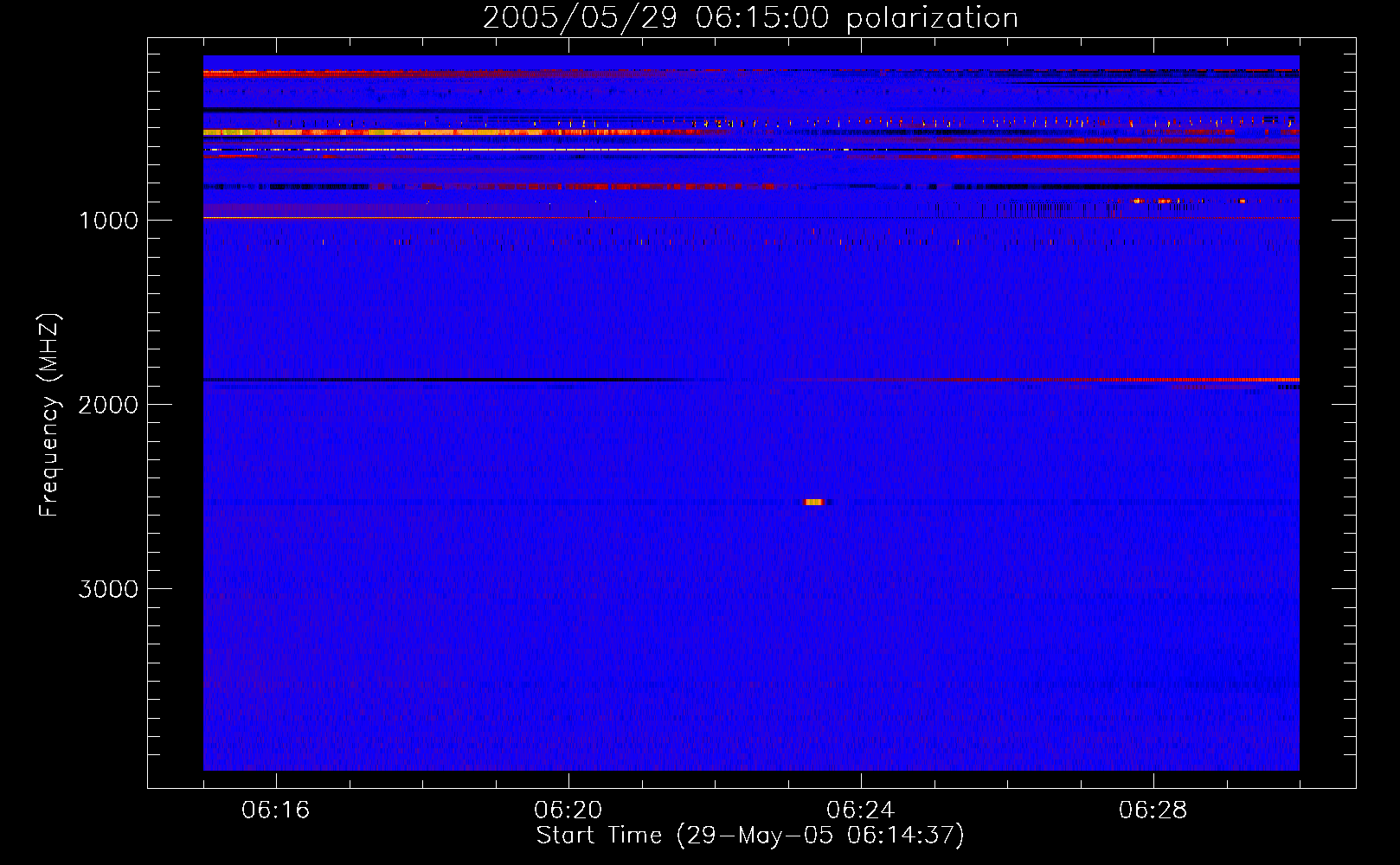Viewport: 1400px width, 865px height.
Task: Click the '06:28' time tick label
Action: (1153, 811)
